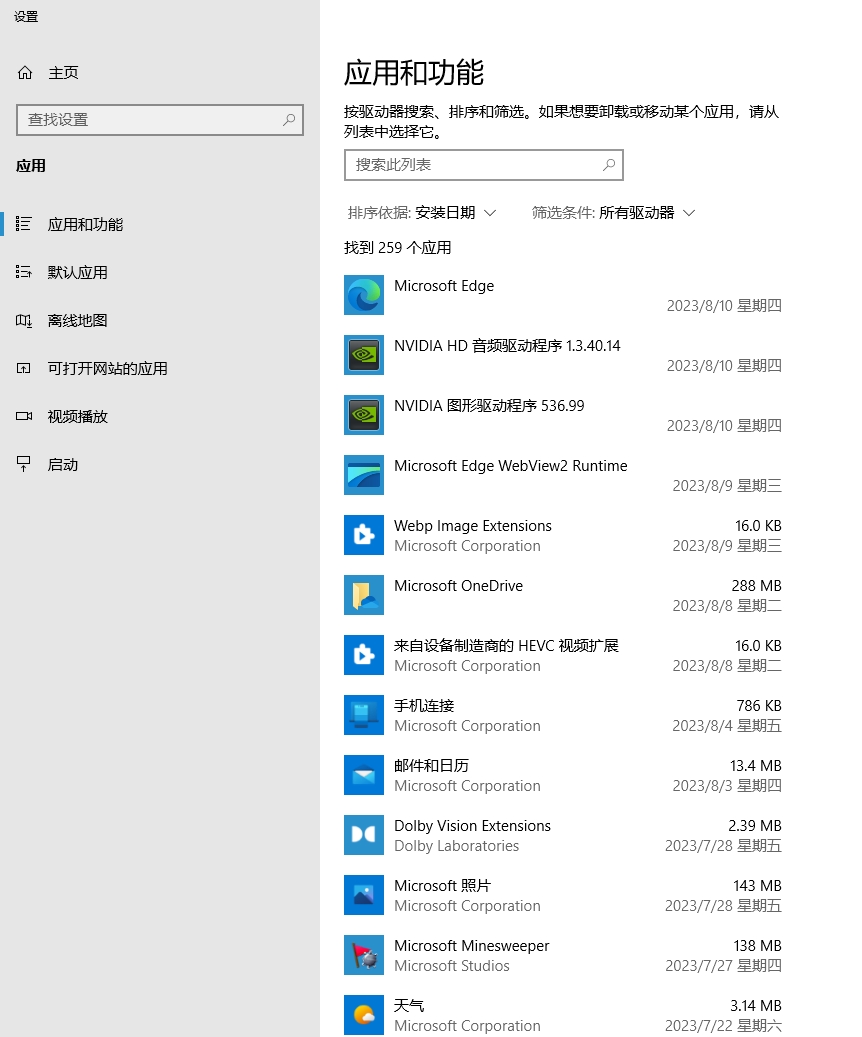Select Microsoft 照片 entry name
This screenshot has height=1037, width=862.
tap(443, 886)
